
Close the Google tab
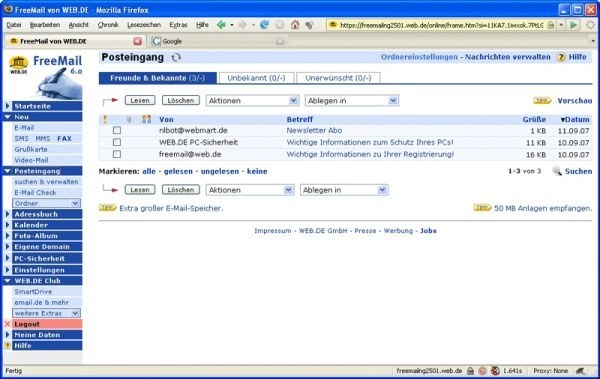point(280,41)
